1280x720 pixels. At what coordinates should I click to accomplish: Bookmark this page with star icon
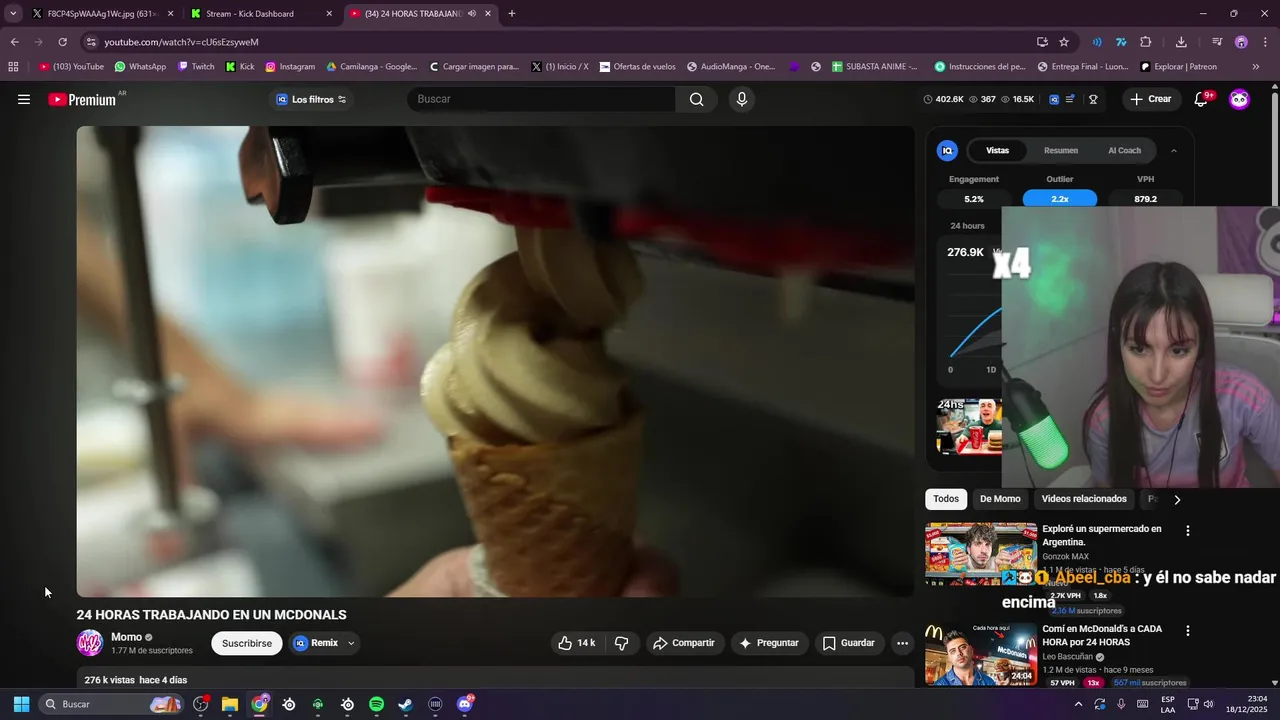(x=1064, y=42)
